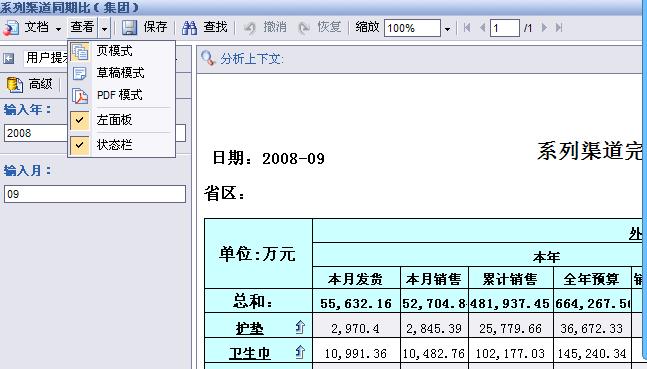Click the undo (撤消) icon
Screen dimensions: 647x369
(249, 28)
